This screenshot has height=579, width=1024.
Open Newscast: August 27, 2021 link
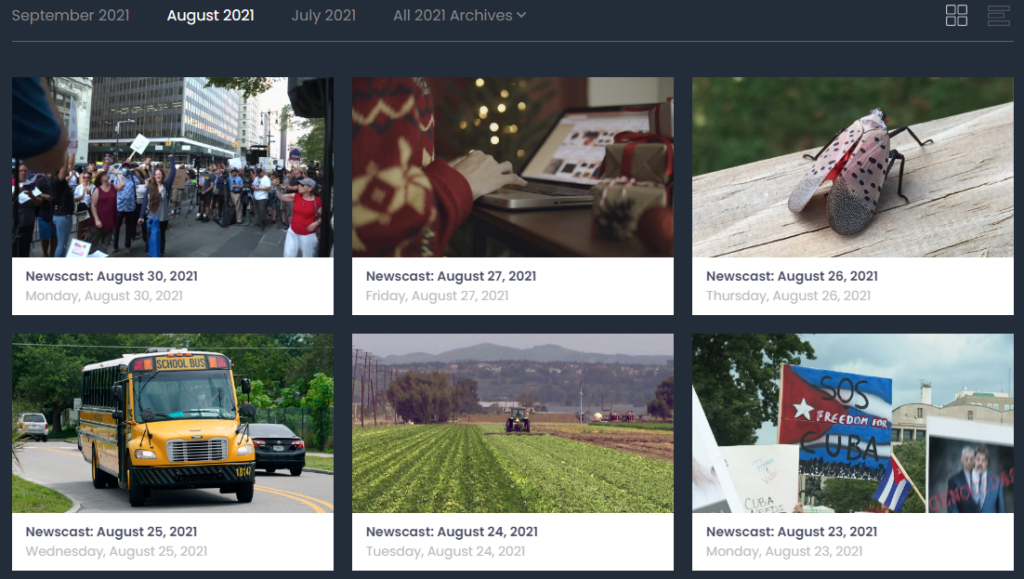451,276
